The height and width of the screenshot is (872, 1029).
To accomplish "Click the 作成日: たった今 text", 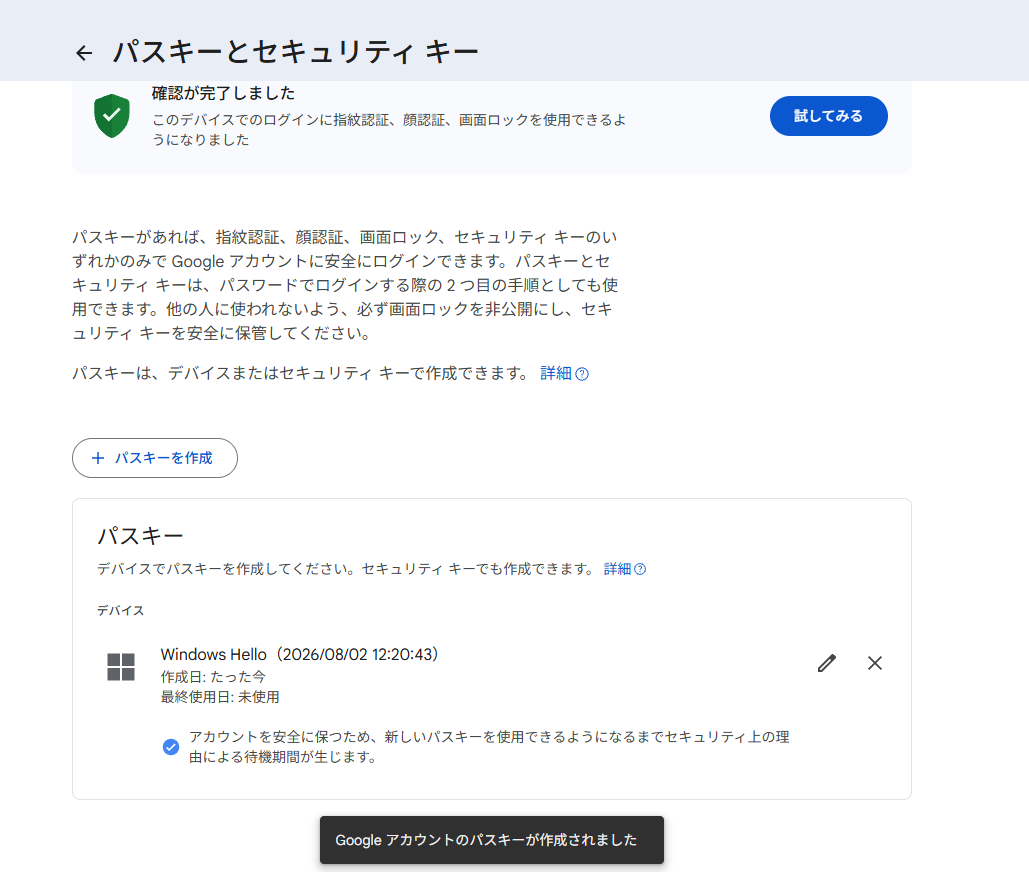I will 213,676.
